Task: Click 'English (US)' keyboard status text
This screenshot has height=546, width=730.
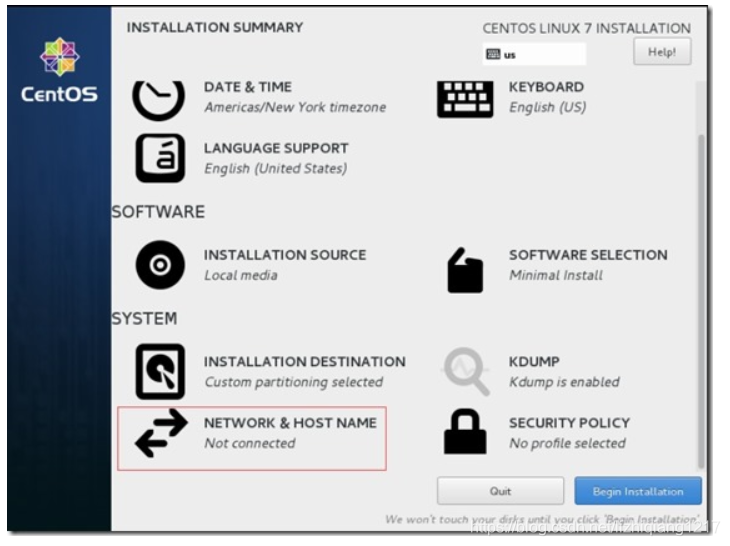Action: [548, 108]
